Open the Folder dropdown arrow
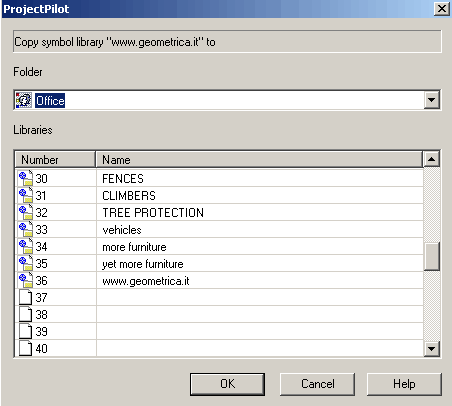The height and width of the screenshot is (406, 452). pyautogui.click(x=432, y=100)
